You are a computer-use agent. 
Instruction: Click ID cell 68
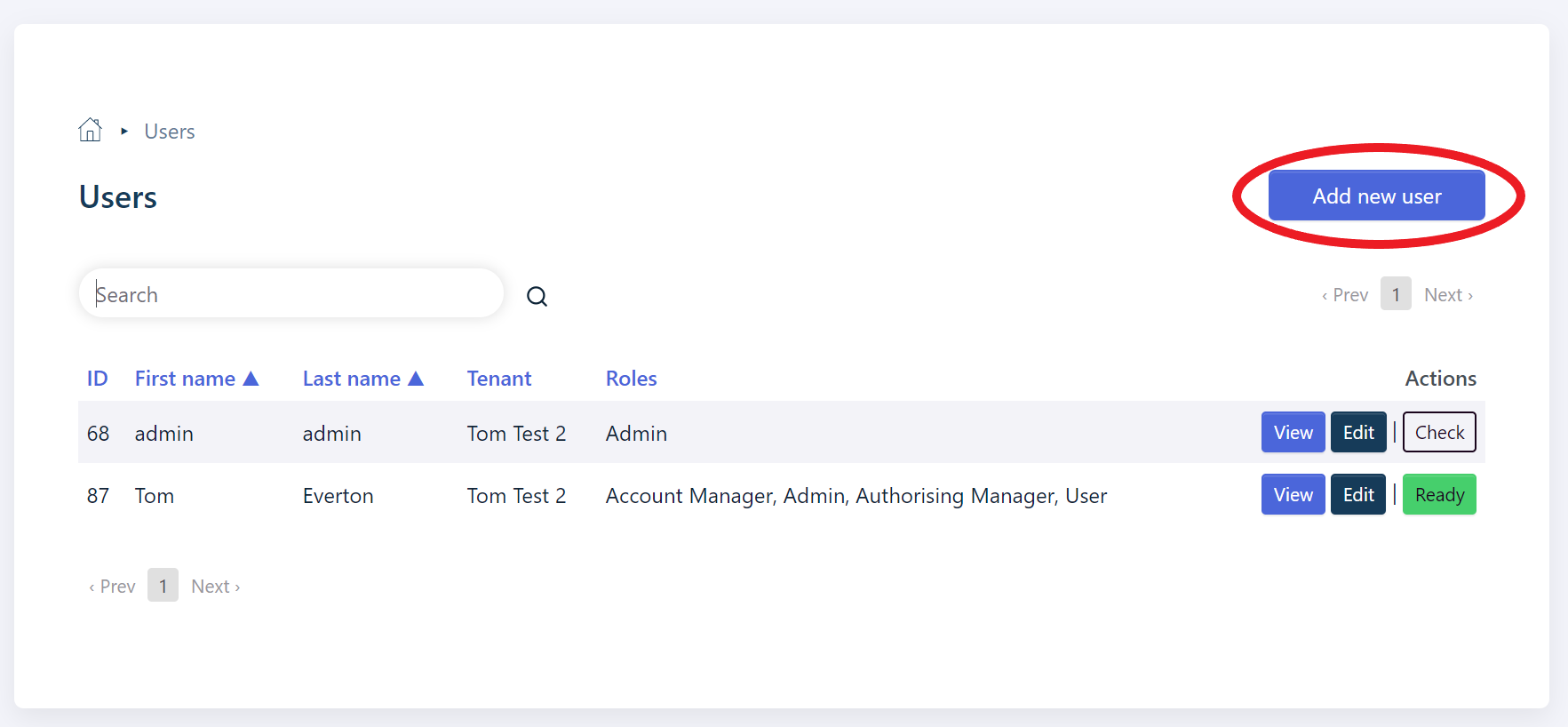tap(98, 434)
